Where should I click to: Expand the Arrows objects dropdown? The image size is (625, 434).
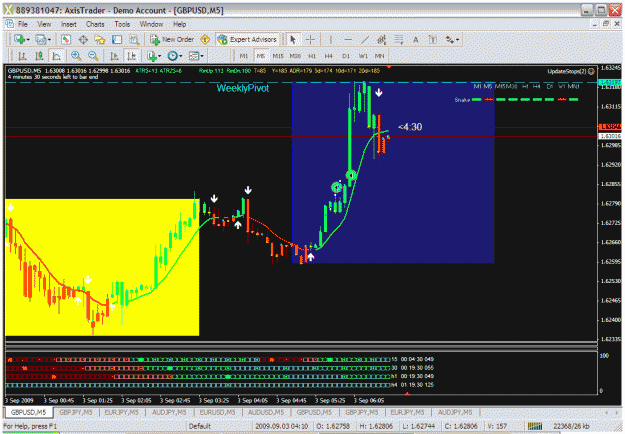[458, 40]
